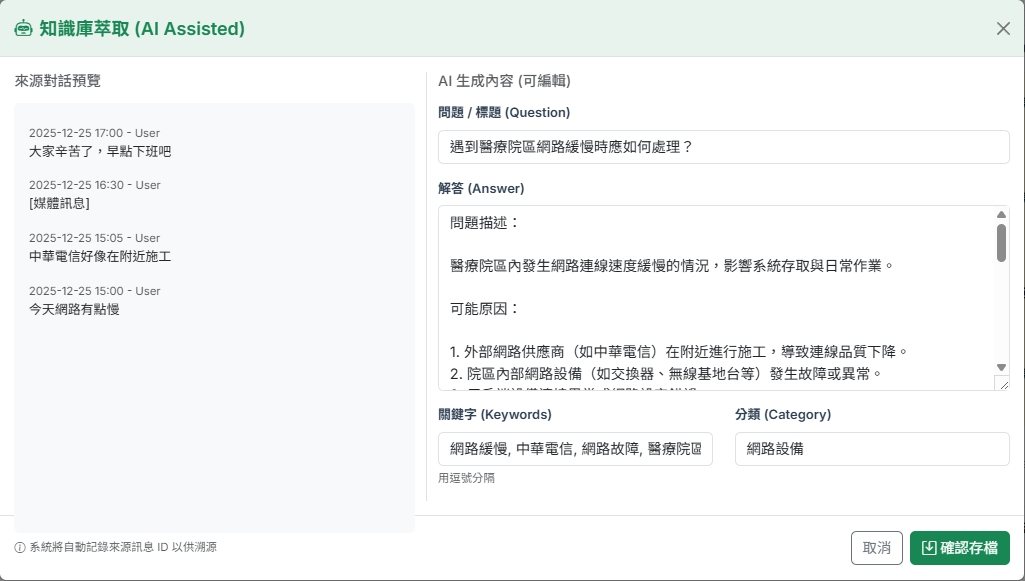Viewport: 1025px width, 581px height.
Task: Close the 知識庫萃取 dialog with the X
Action: 1003,29
